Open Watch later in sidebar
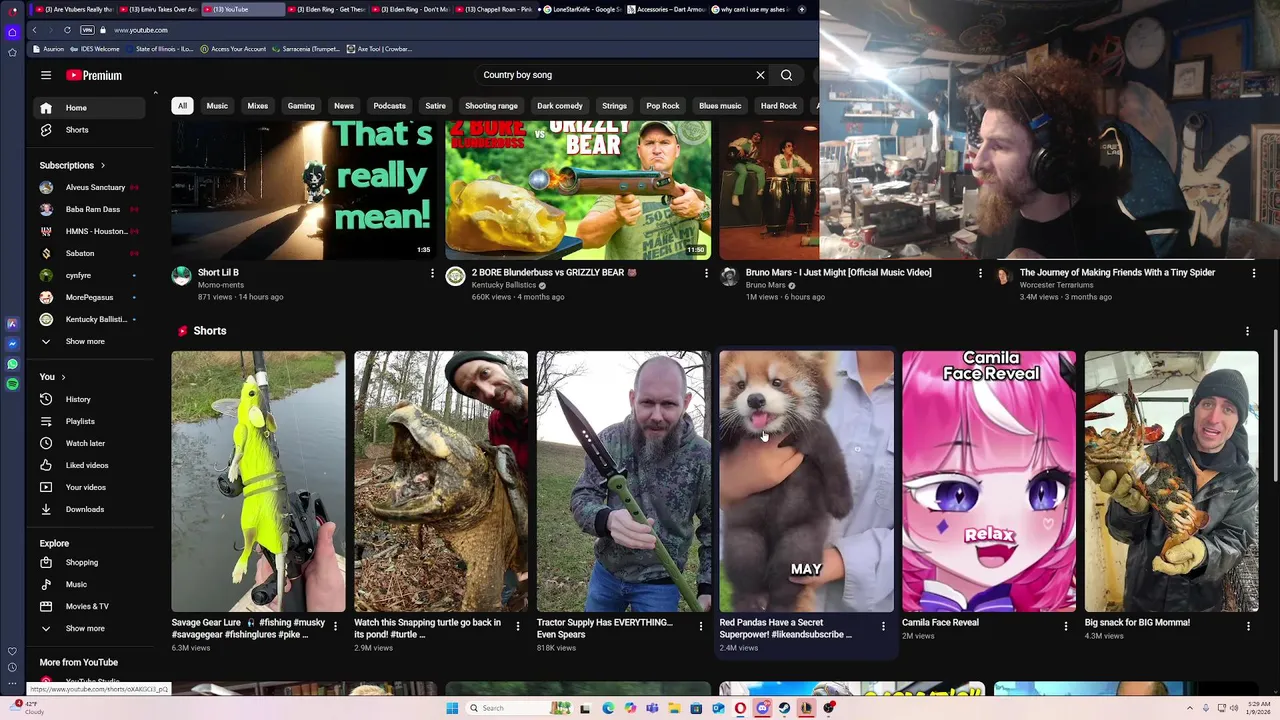This screenshot has height=720, width=1280. [x=91, y=443]
